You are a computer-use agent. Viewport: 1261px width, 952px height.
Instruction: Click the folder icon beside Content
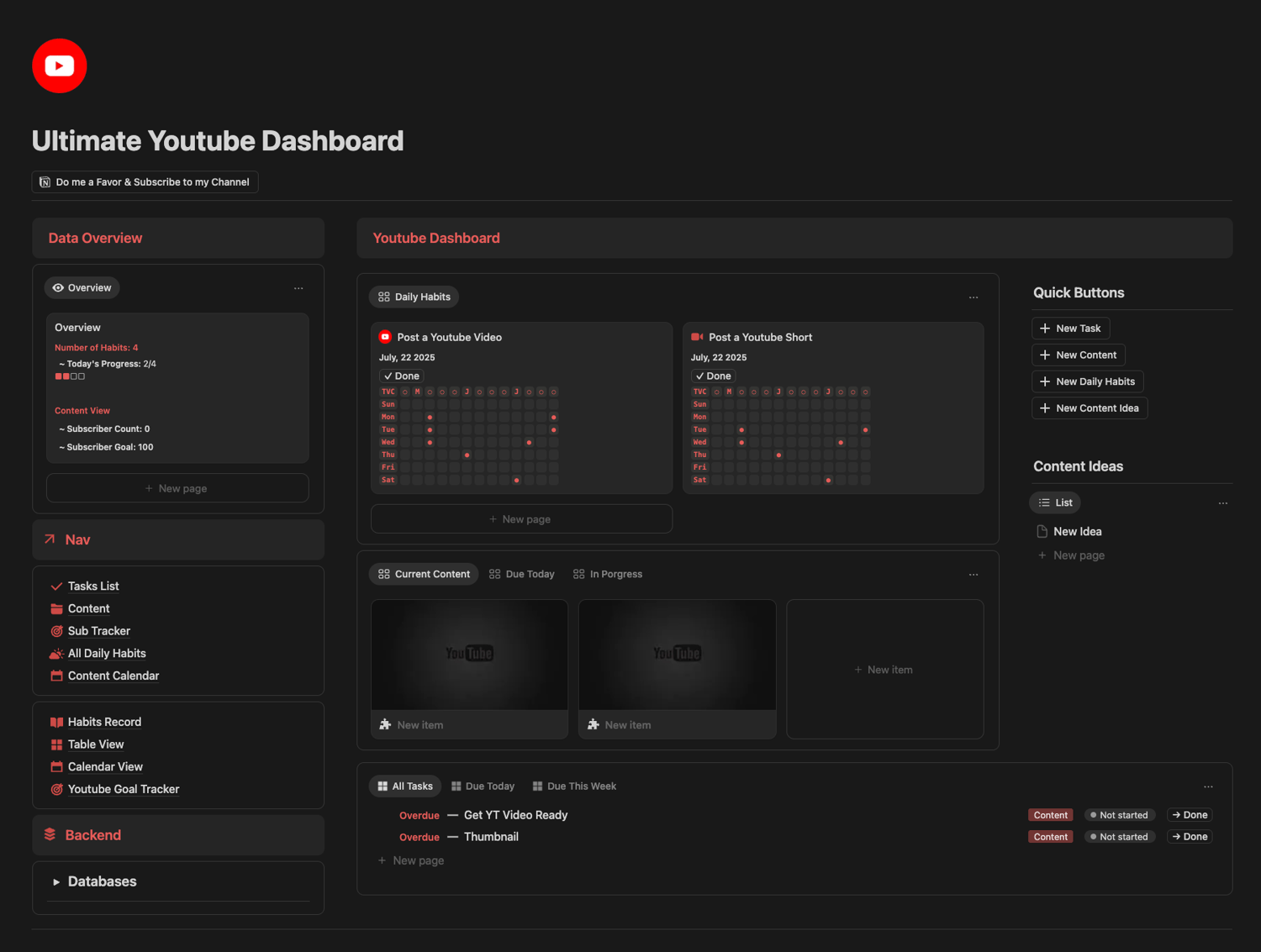pyautogui.click(x=56, y=609)
